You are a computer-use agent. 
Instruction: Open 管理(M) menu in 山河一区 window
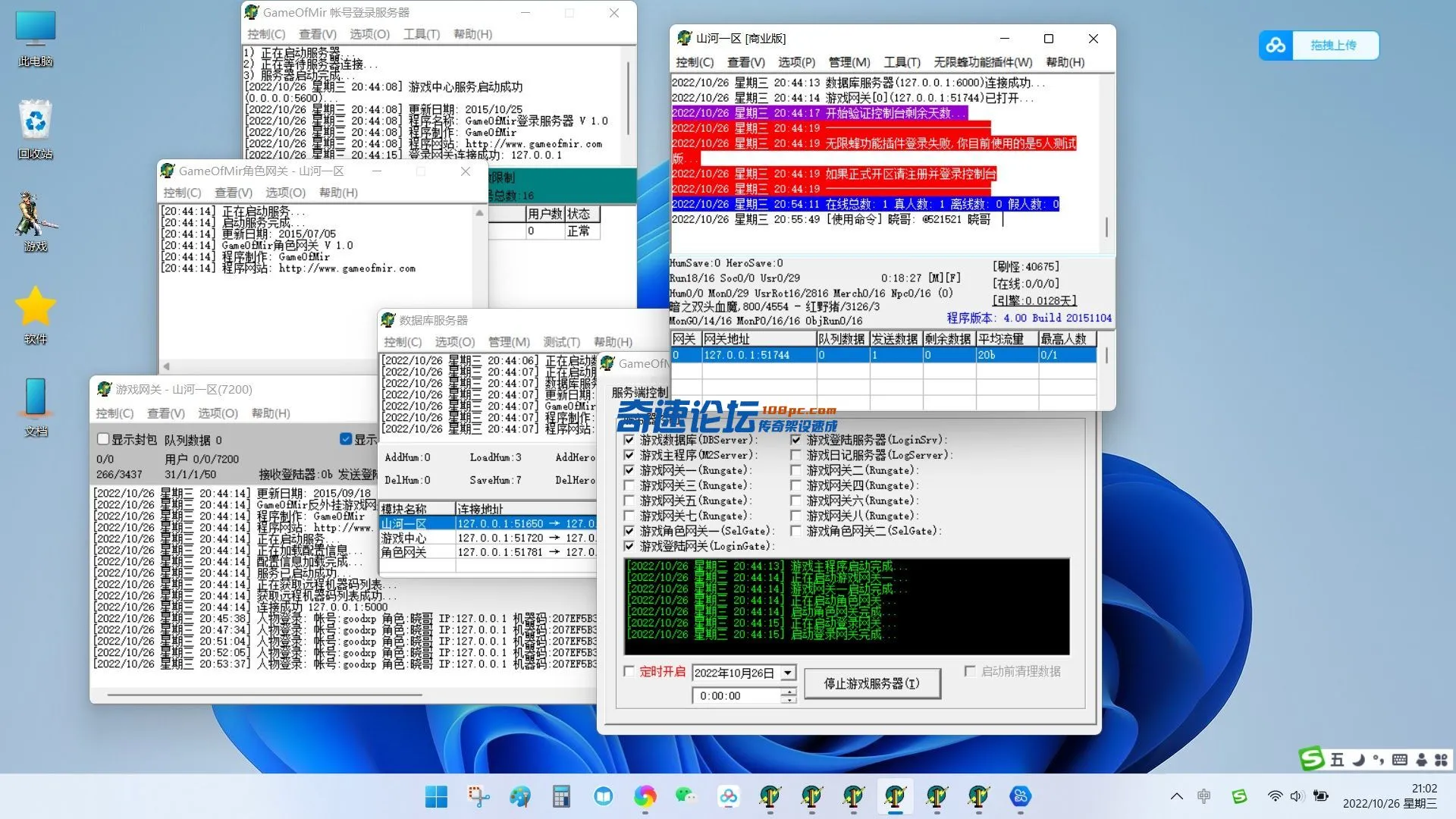849,62
